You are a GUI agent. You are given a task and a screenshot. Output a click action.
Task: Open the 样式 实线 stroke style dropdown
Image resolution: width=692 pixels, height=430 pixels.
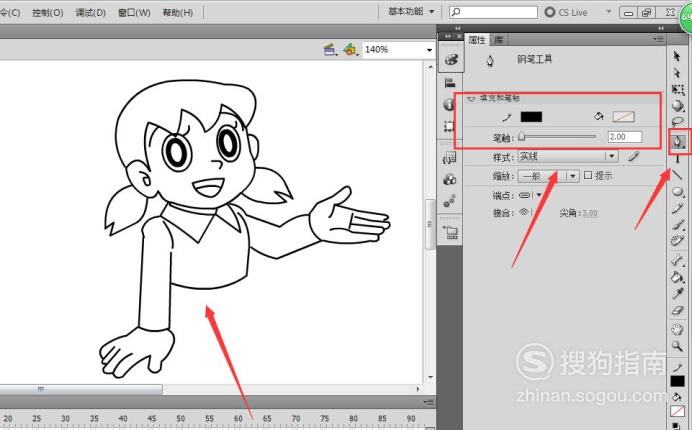568,156
